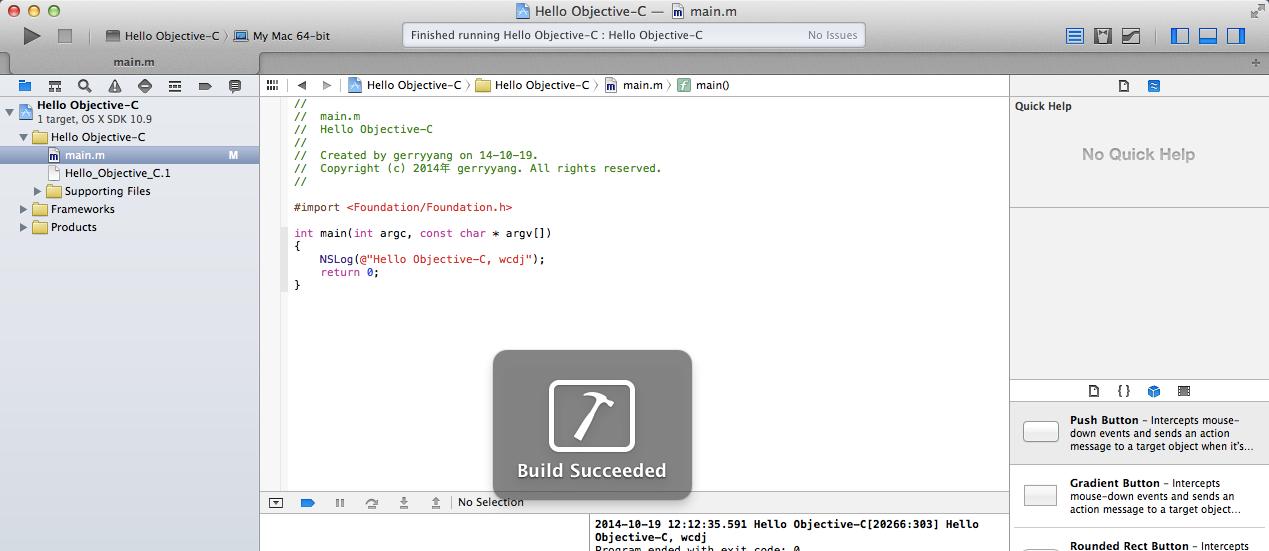1269x551 pixels.
Task: Open the Project navigator folder icon
Action: coord(25,86)
